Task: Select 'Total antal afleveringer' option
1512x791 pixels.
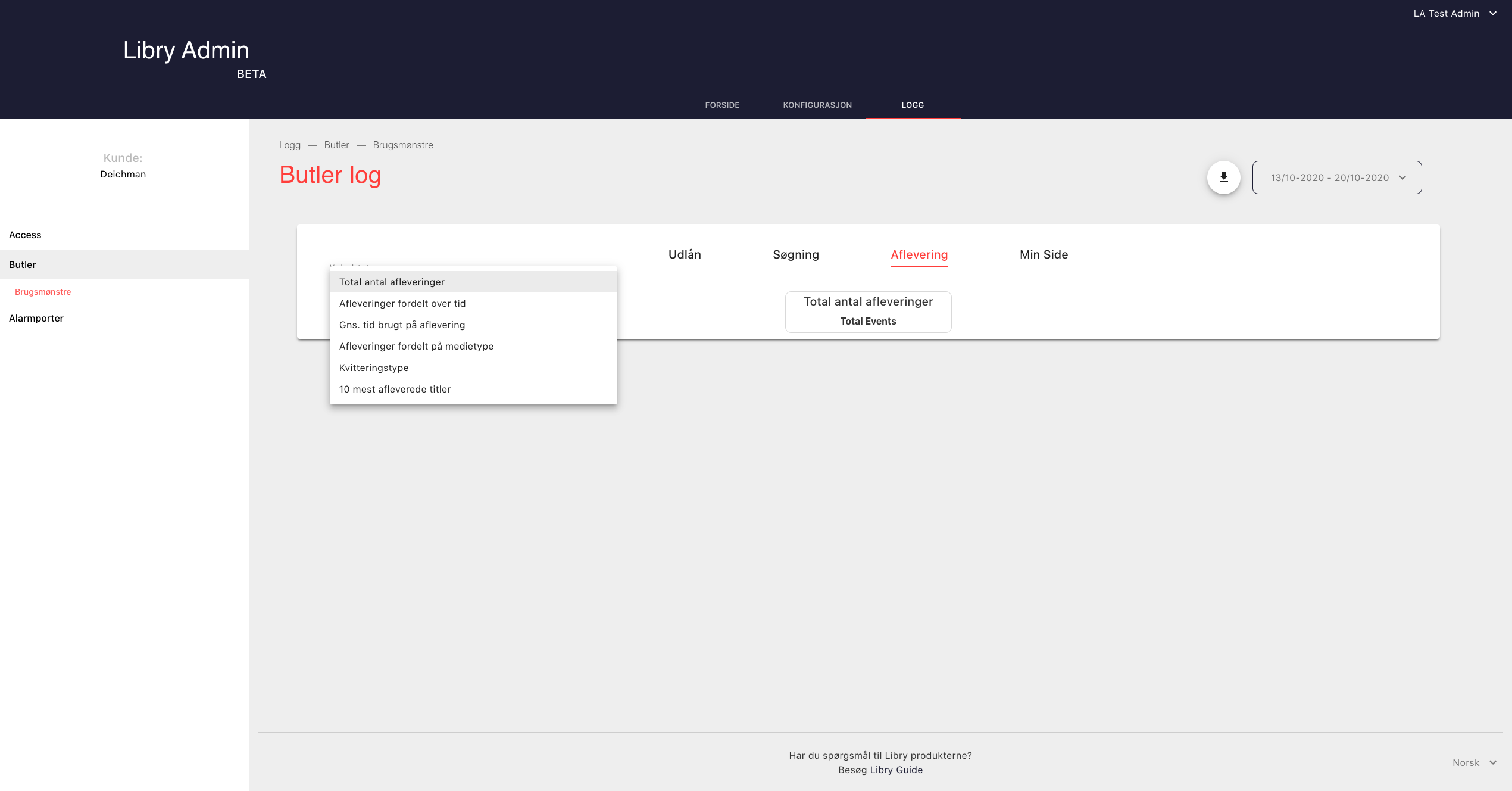Action: pos(392,282)
